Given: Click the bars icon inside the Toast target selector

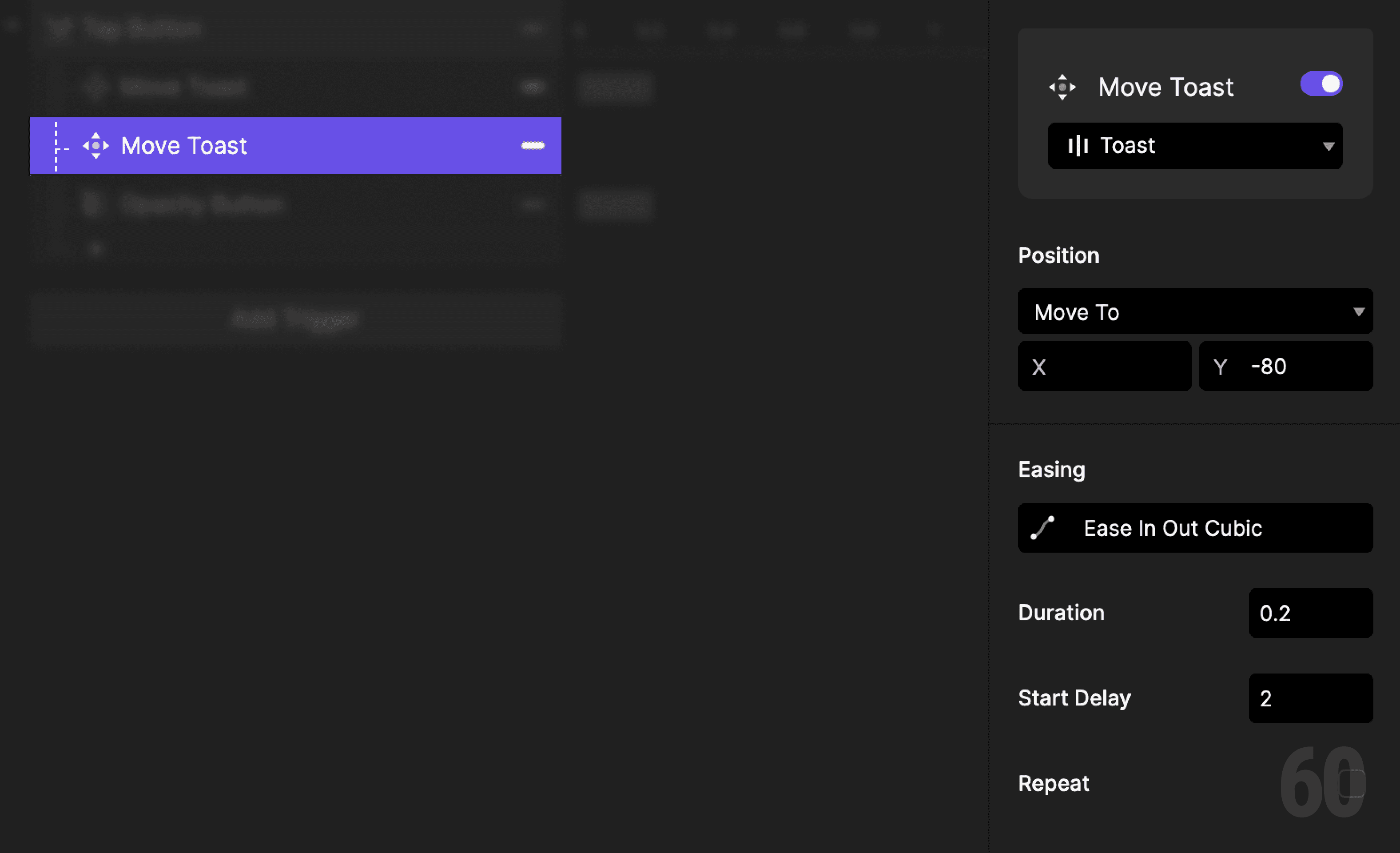Looking at the screenshot, I should click(1078, 145).
